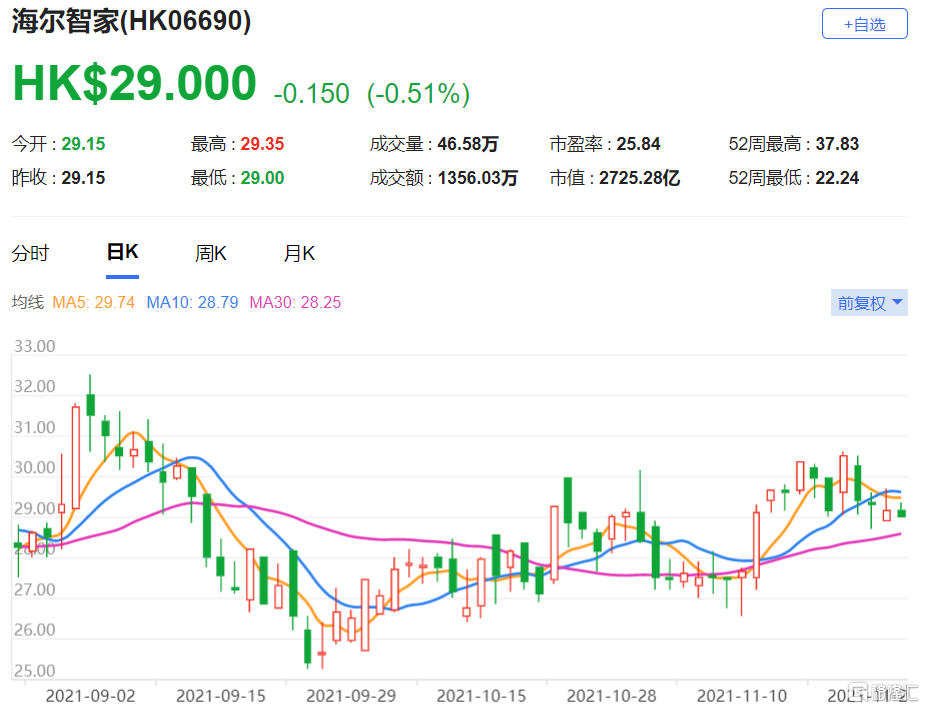Click the 市值 value 2725.28亿
The image size is (926, 710).
640,178
